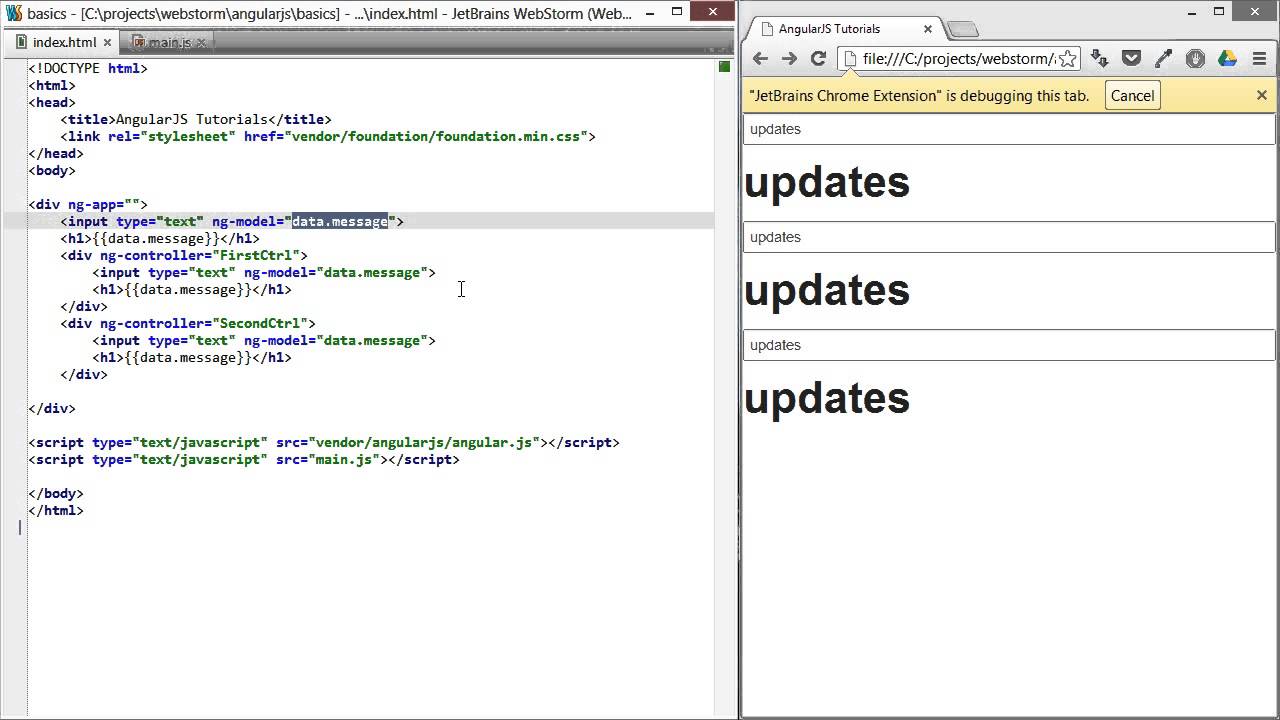Click the selected data.message text in editor
1280x720 pixels.
point(339,221)
